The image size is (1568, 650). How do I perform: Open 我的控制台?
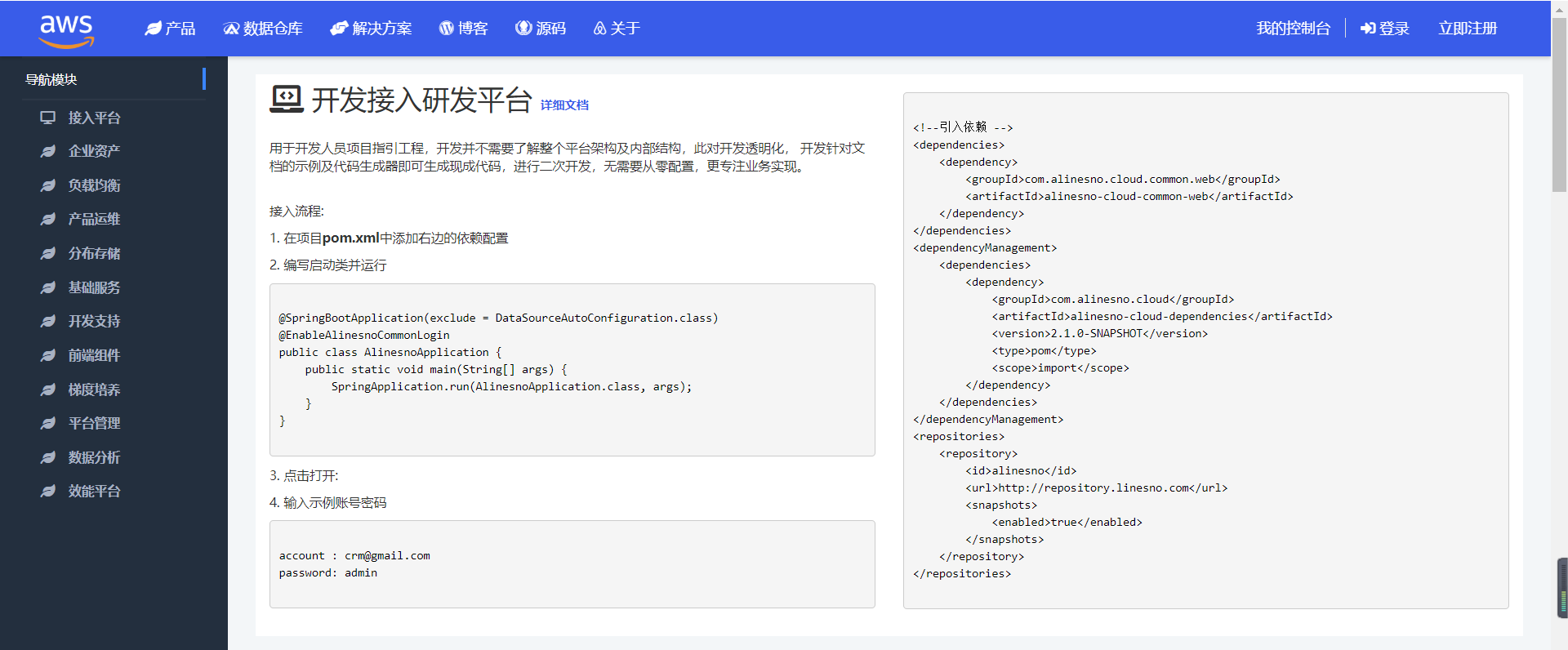[1294, 29]
